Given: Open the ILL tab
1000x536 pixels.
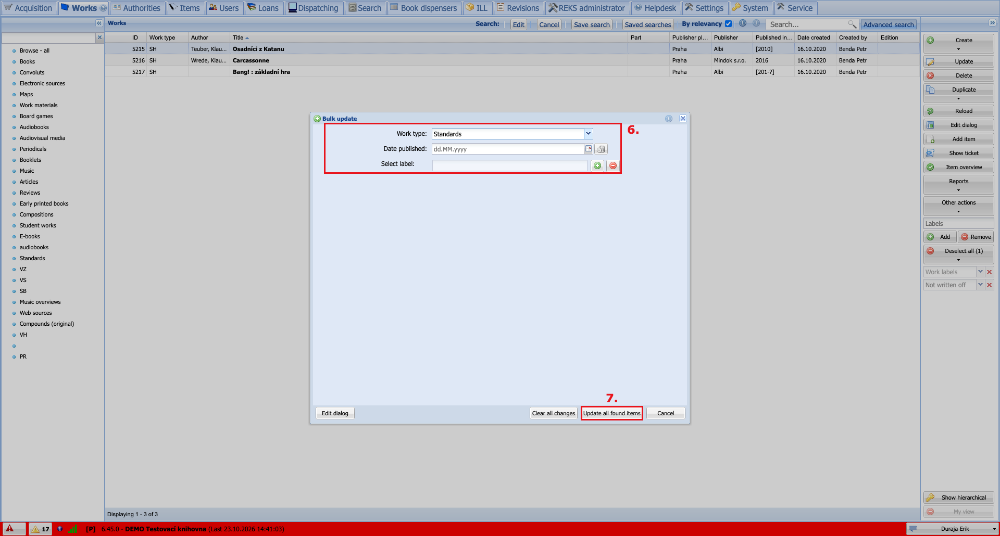Looking at the screenshot, I should tap(477, 8).
